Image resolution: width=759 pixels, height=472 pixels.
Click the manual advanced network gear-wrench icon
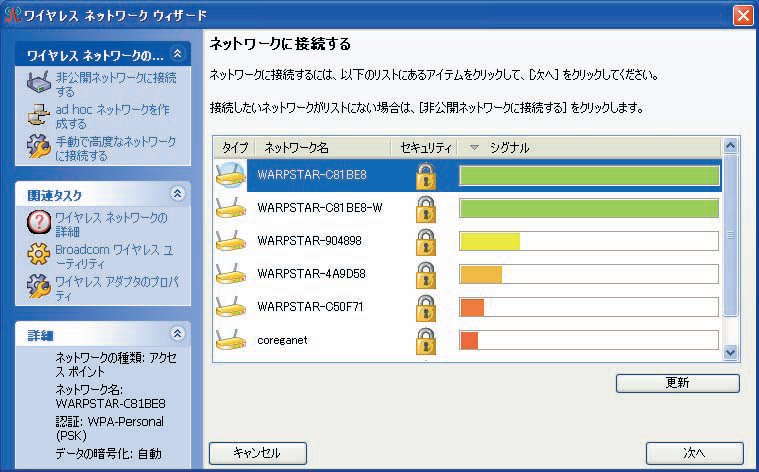(39, 147)
